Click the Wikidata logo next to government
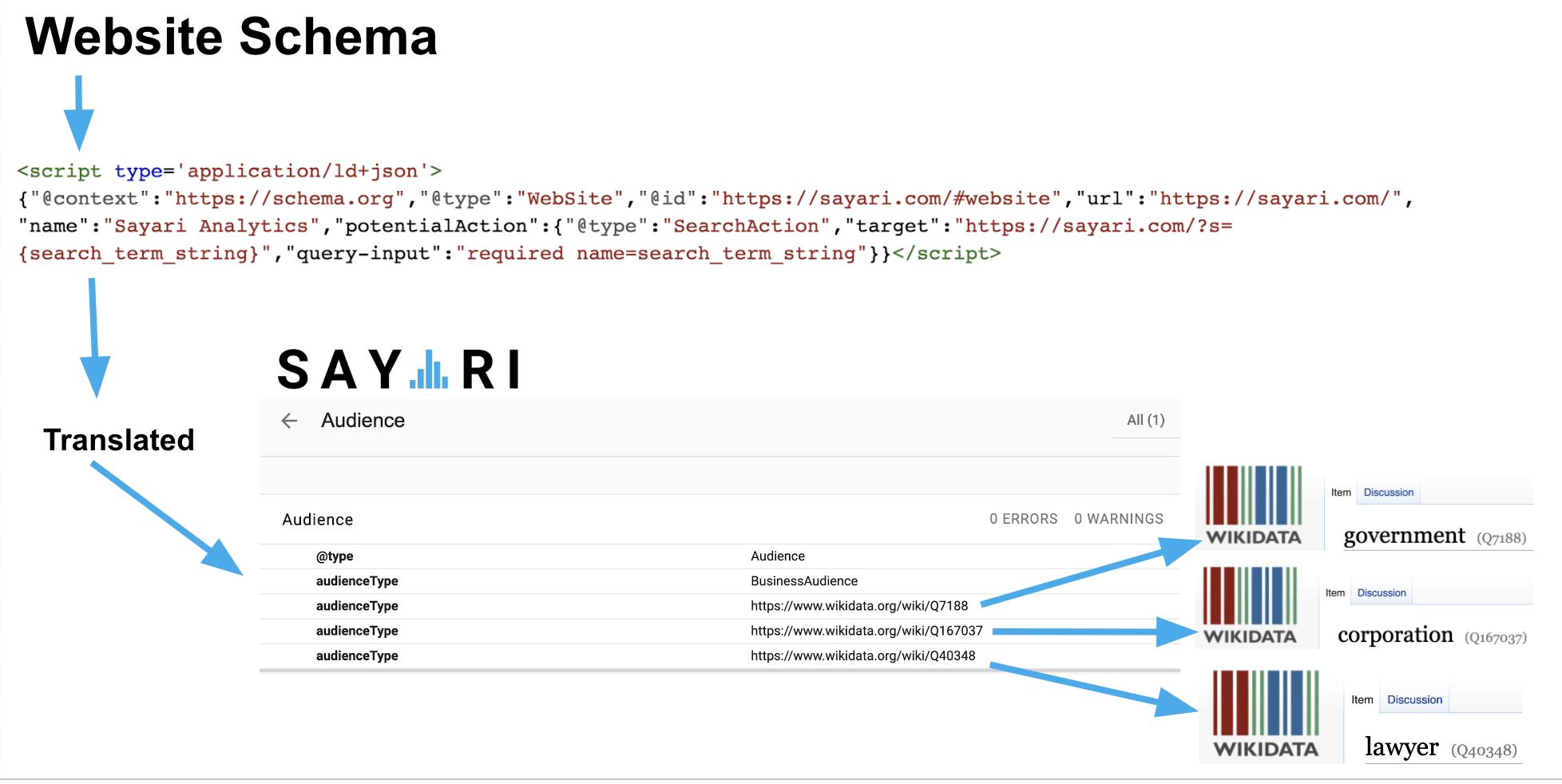The height and width of the screenshot is (784, 1562). (x=1253, y=506)
